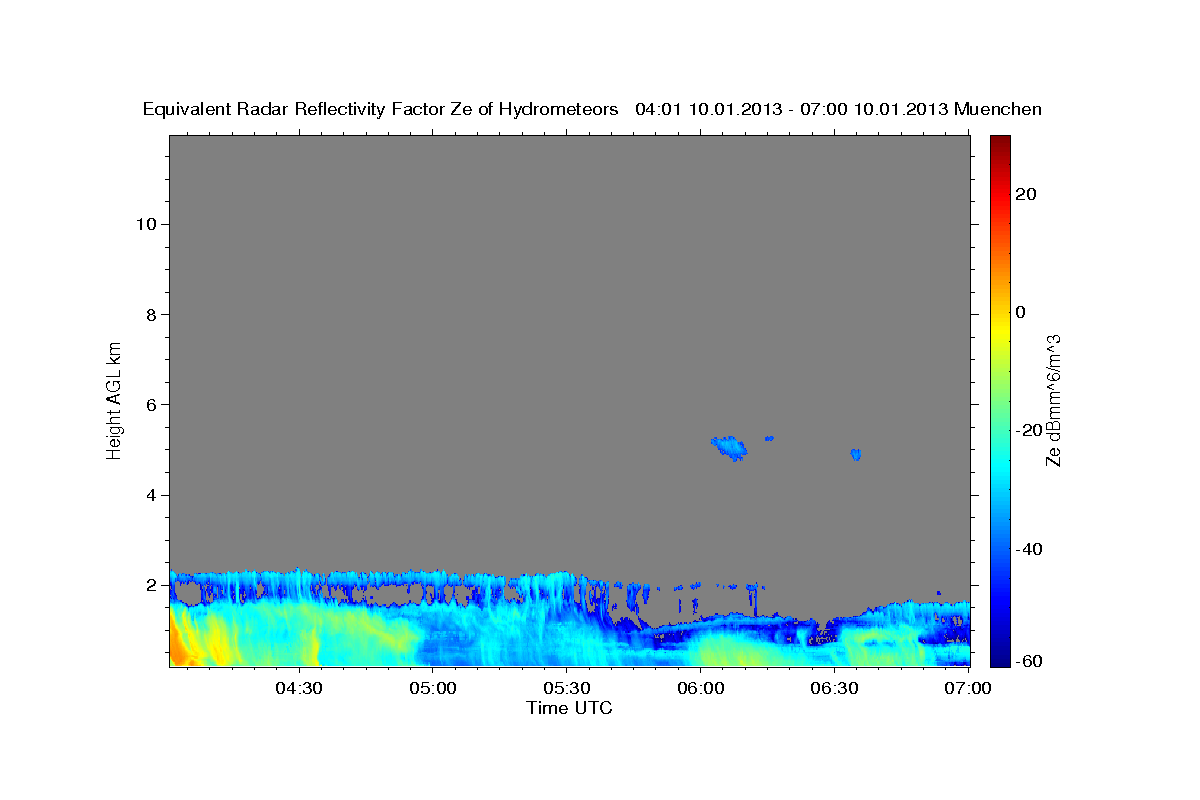The height and width of the screenshot is (800, 1200).
Task: Click the height tick label '4'
Action: [x=151, y=495]
